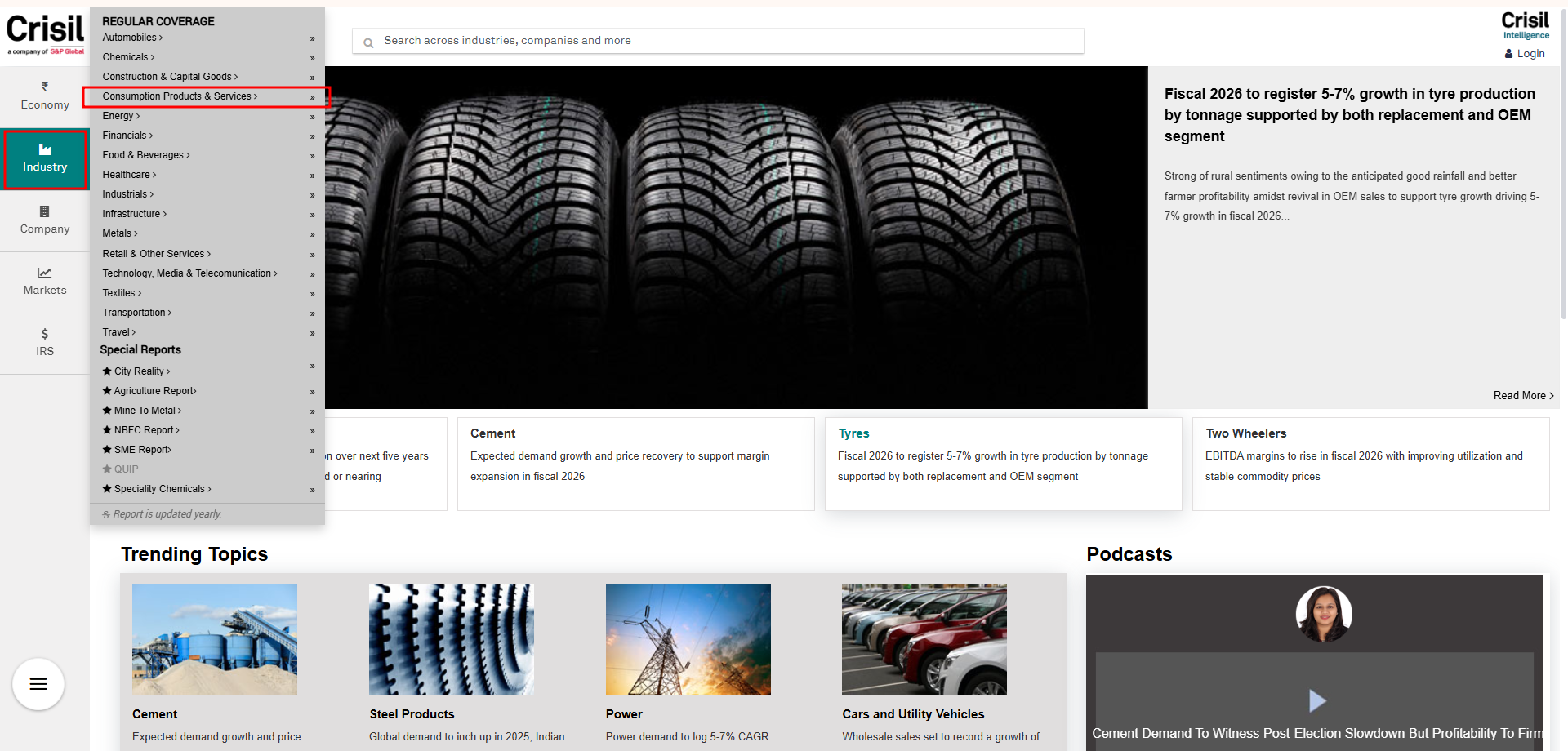
Task: Open the Two Wheelers news card
Action: click(1370, 464)
